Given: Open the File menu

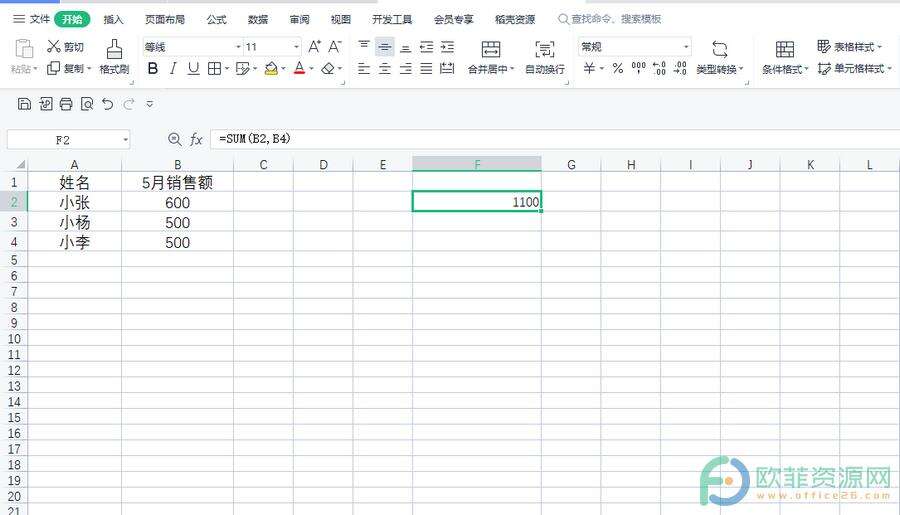Looking at the screenshot, I should tap(32, 19).
